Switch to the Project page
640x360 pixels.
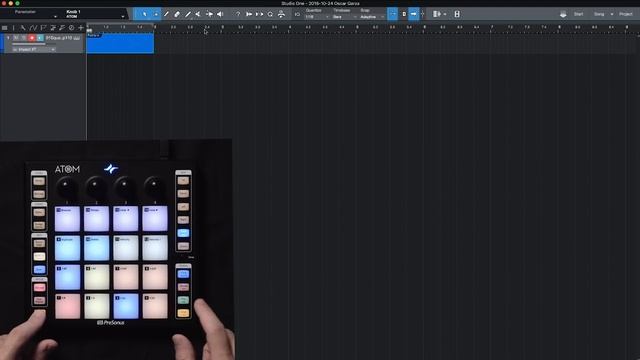tap(626, 14)
